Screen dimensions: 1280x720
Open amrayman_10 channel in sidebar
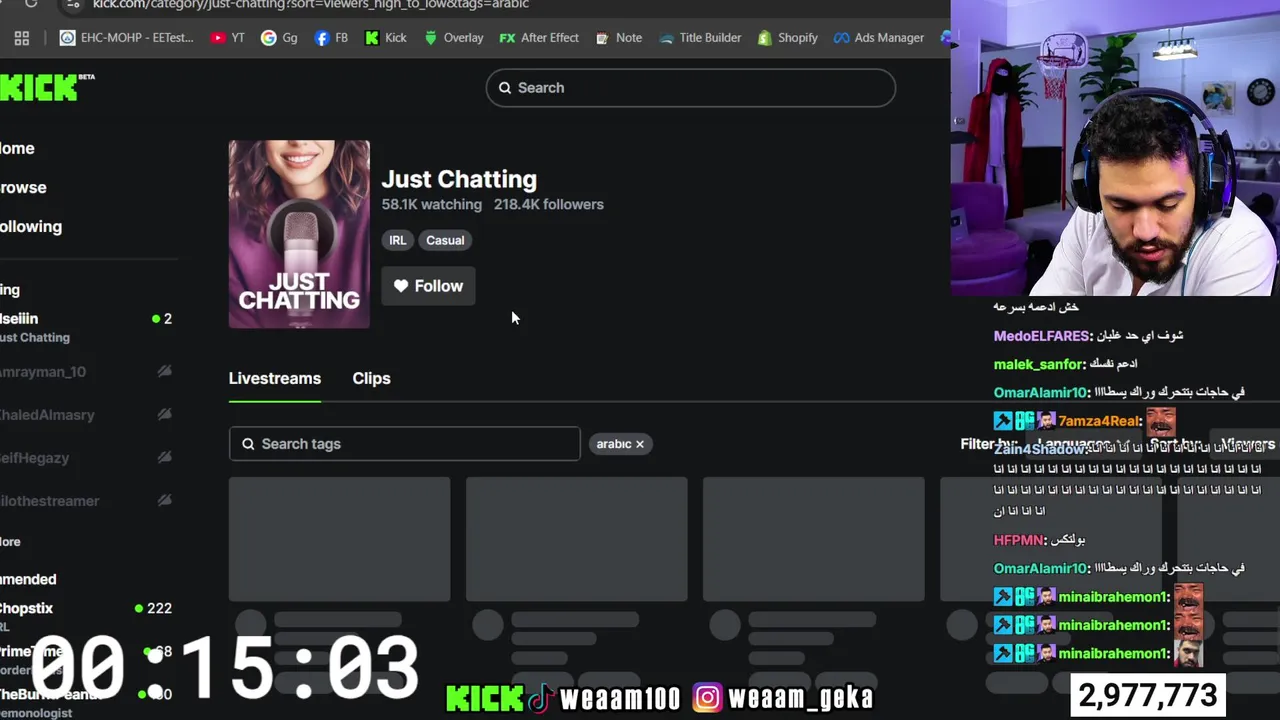pos(87,372)
